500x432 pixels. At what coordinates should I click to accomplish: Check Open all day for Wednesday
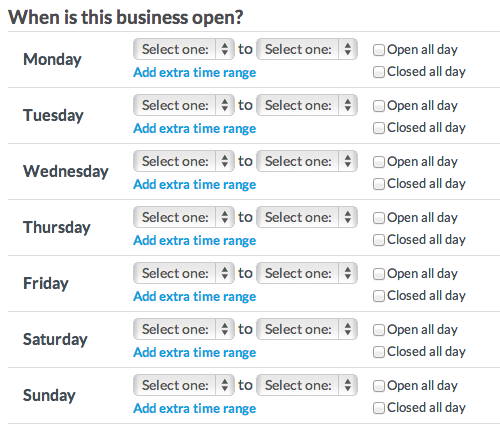[379, 162]
